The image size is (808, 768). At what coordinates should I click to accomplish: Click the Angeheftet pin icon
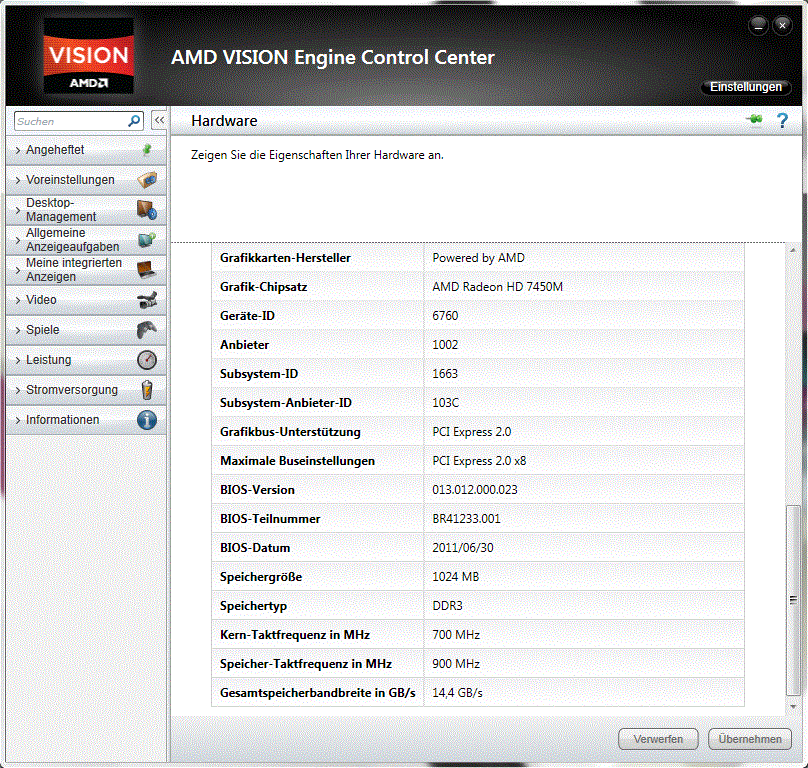(x=147, y=149)
